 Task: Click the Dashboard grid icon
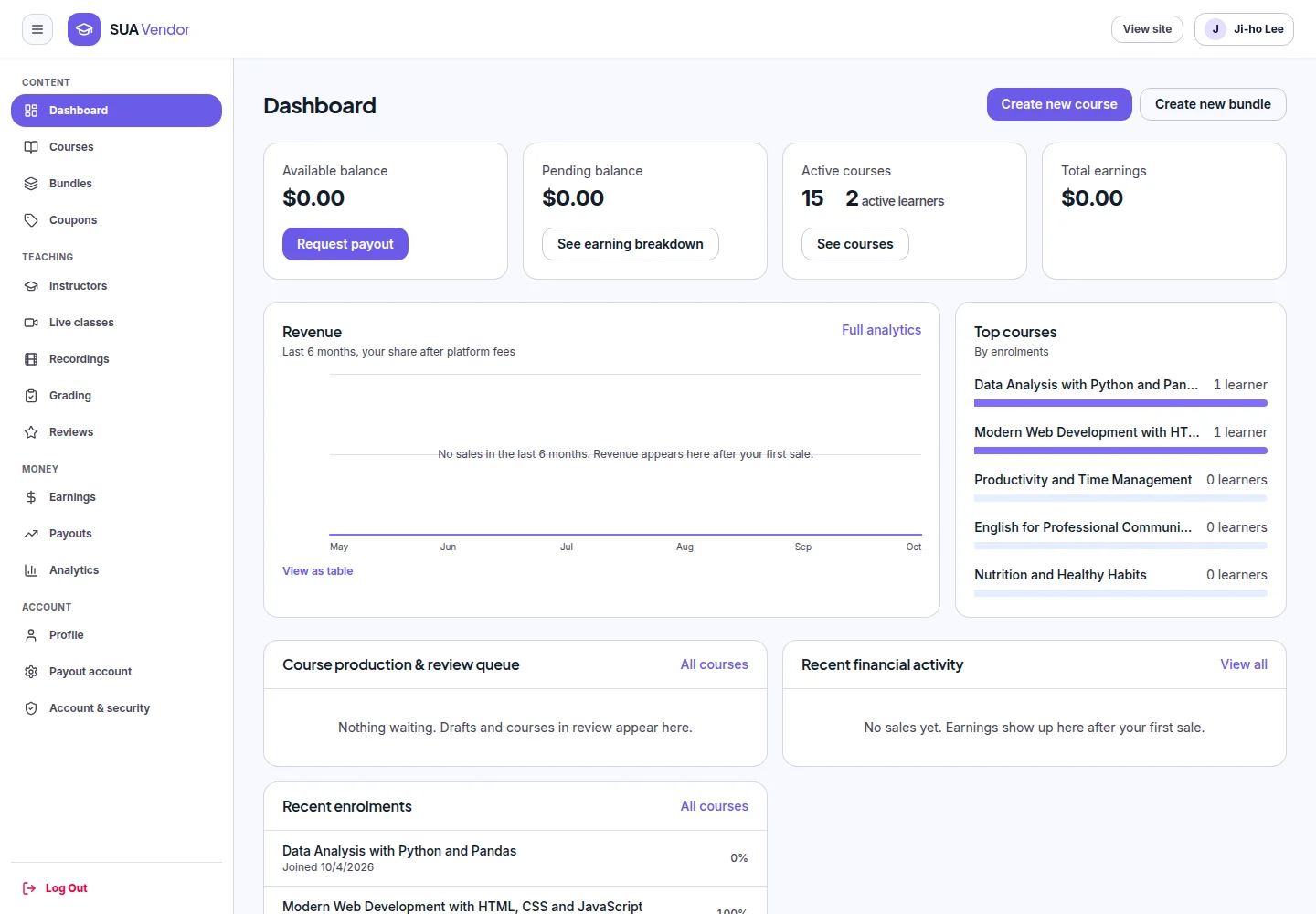click(x=31, y=111)
